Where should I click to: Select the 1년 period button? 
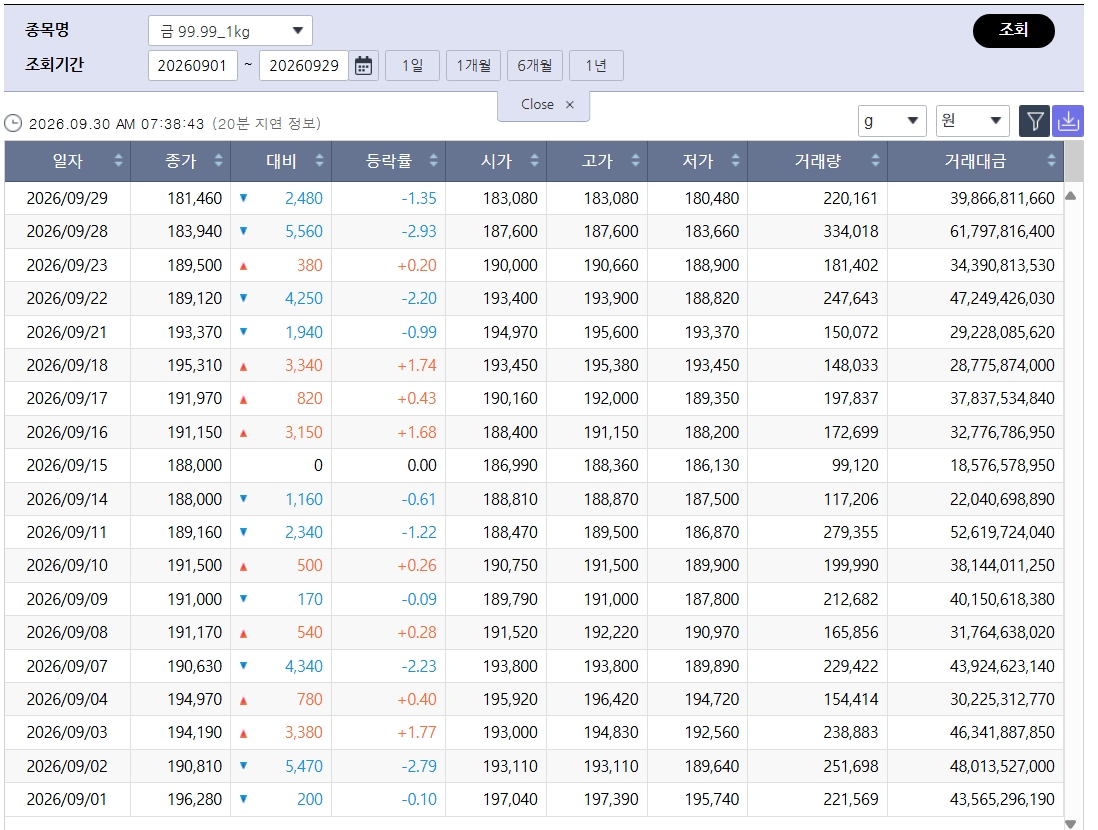click(x=596, y=66)
